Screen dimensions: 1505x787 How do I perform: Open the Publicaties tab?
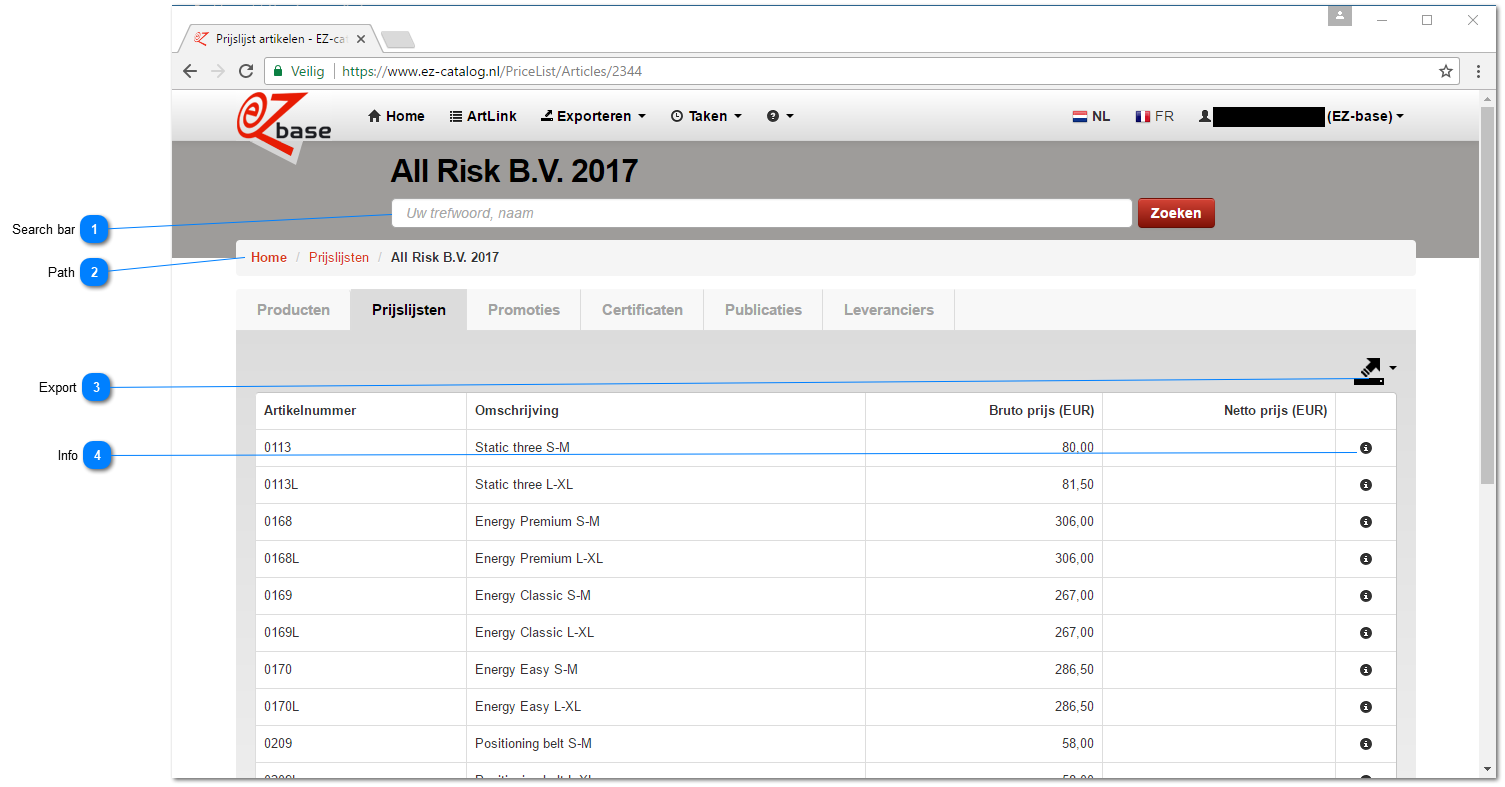coord(763,310)
